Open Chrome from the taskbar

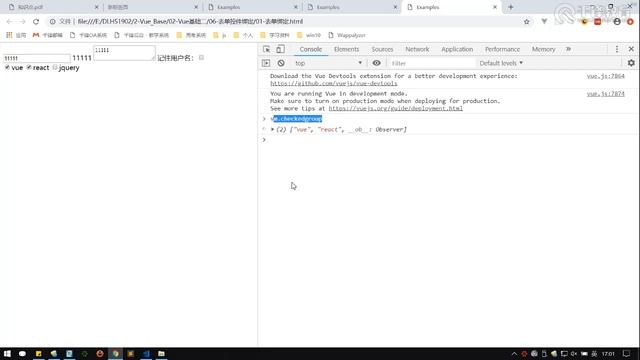tap(116, 353)
